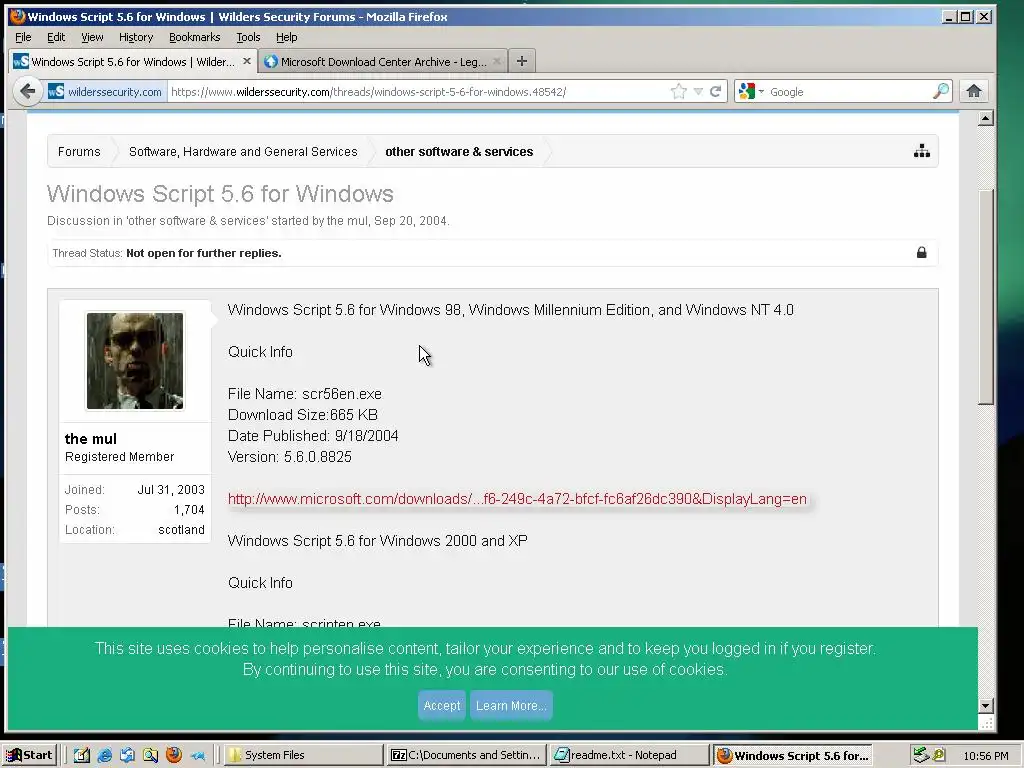1024x768 pixels.
Task: Click the page scrollbar up arrow
Action: [x=986, y=118]
